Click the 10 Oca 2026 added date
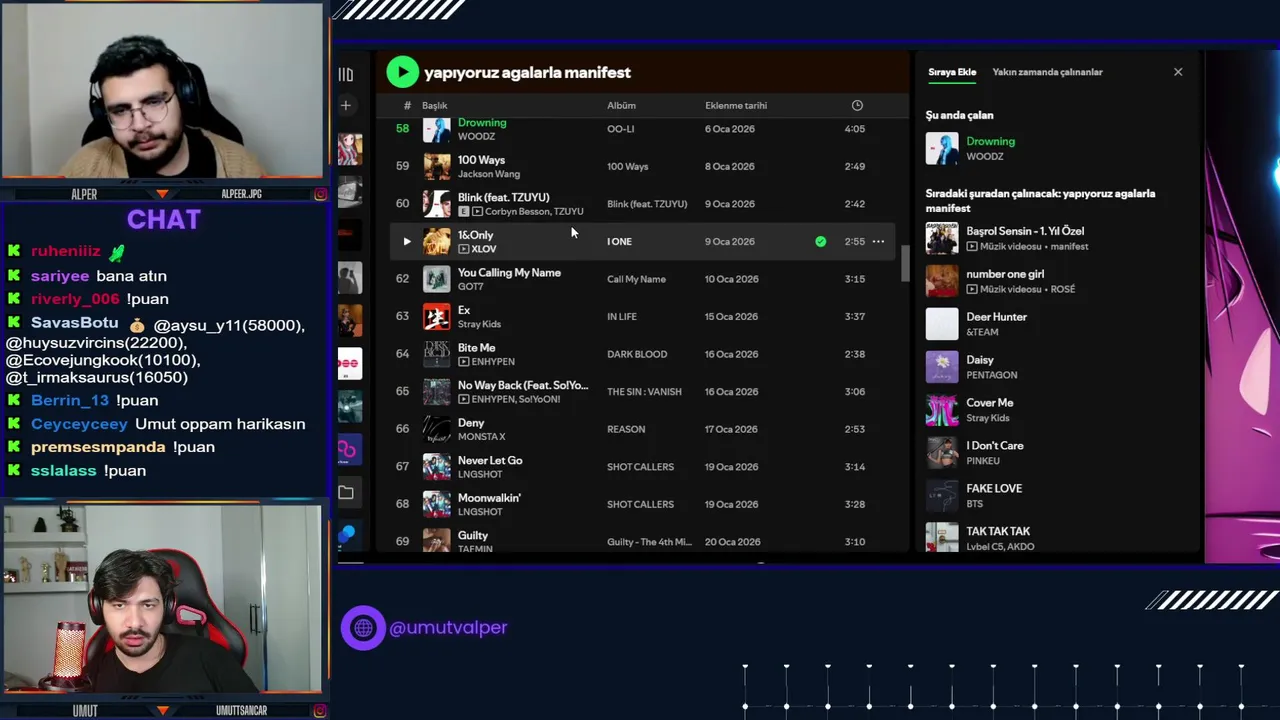Screen dimensions: 1280x720 [x=732, y=279]
